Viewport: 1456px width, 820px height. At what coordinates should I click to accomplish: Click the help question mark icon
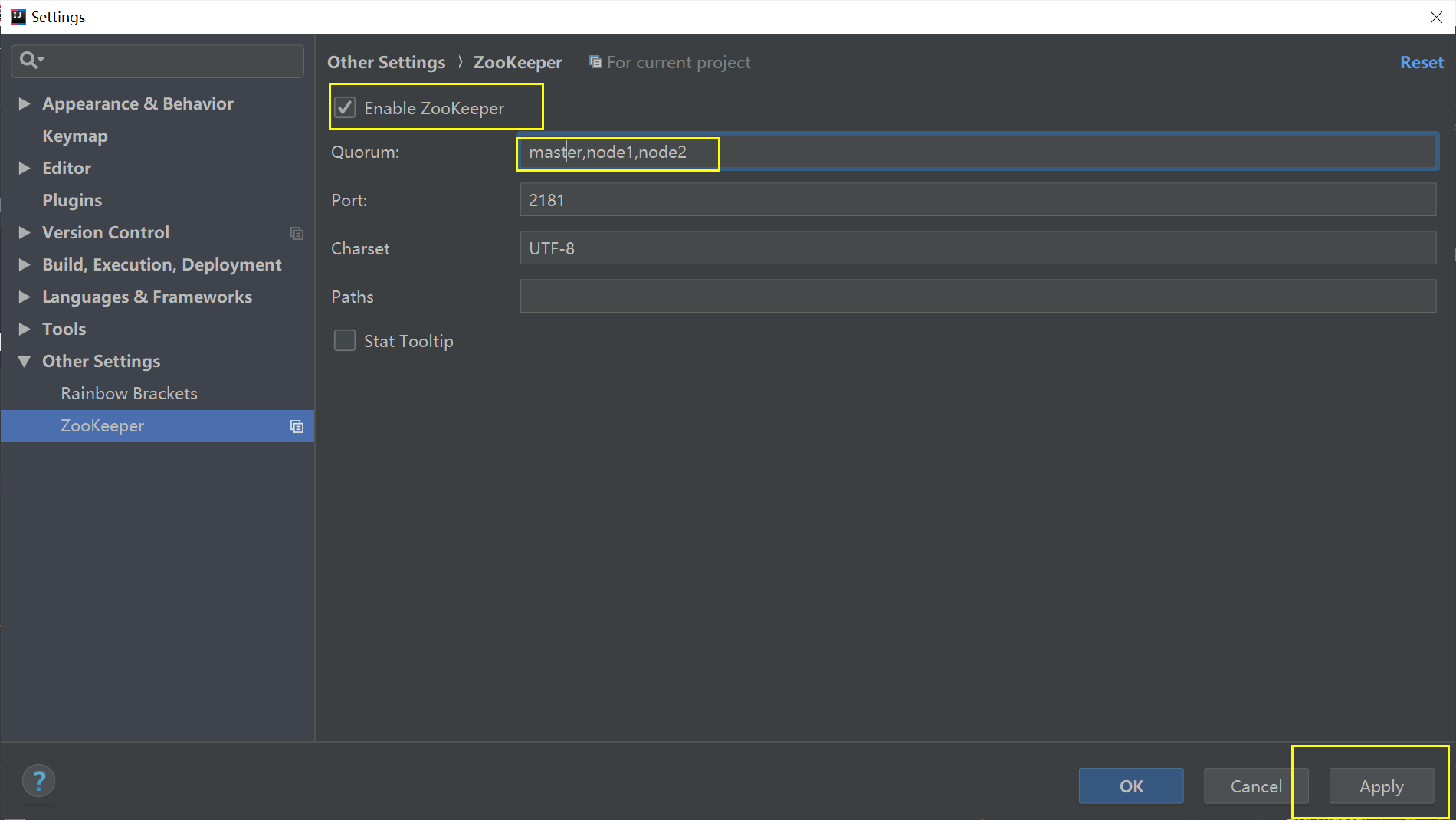[38, 782]
